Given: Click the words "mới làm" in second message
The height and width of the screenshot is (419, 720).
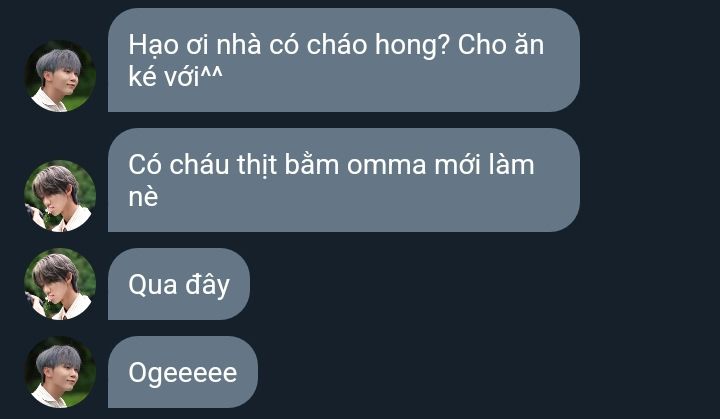Looking at the screenshot, I should click(484, 164).
